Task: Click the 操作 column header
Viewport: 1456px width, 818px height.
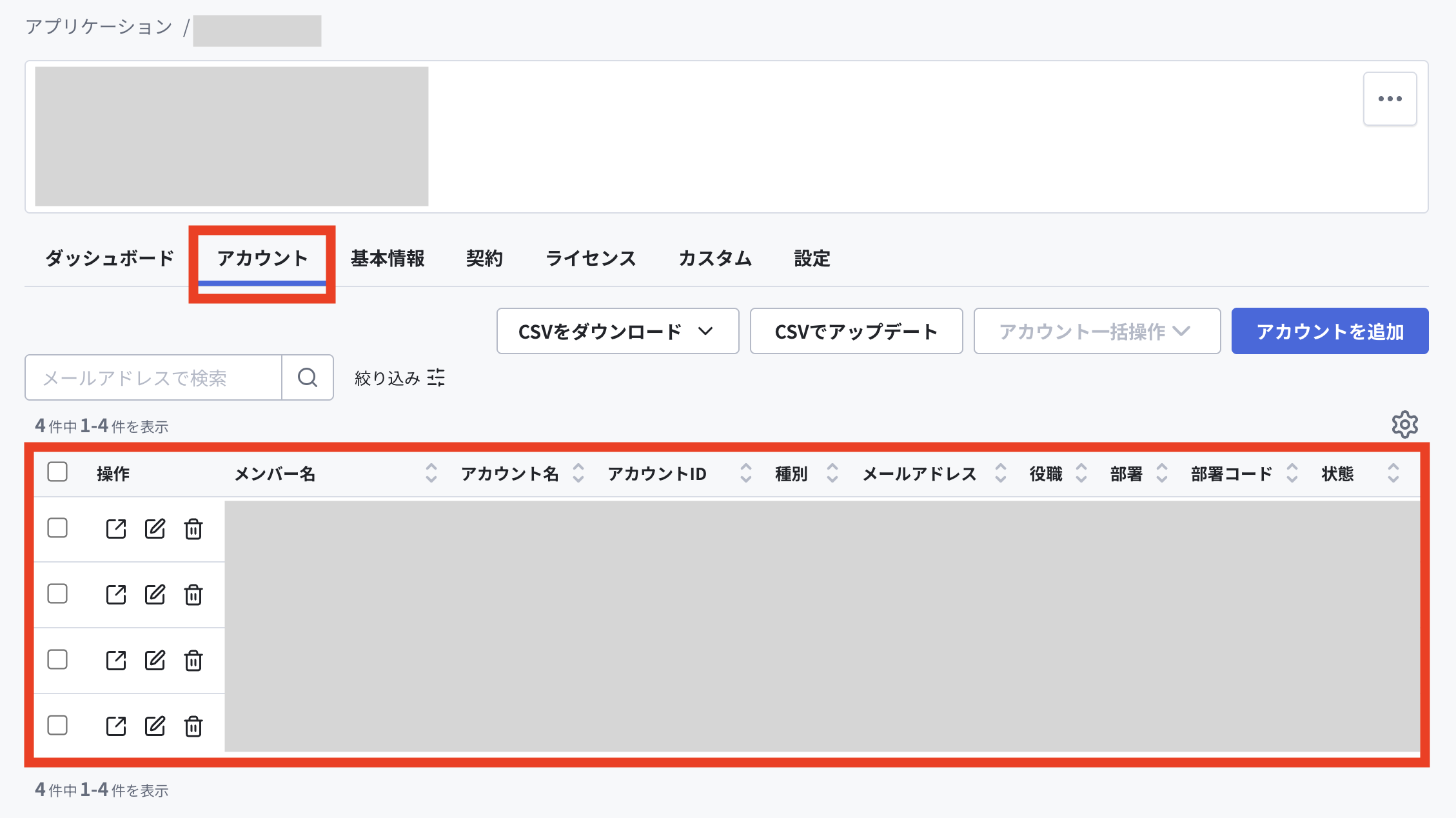Action: click(113, 474)
